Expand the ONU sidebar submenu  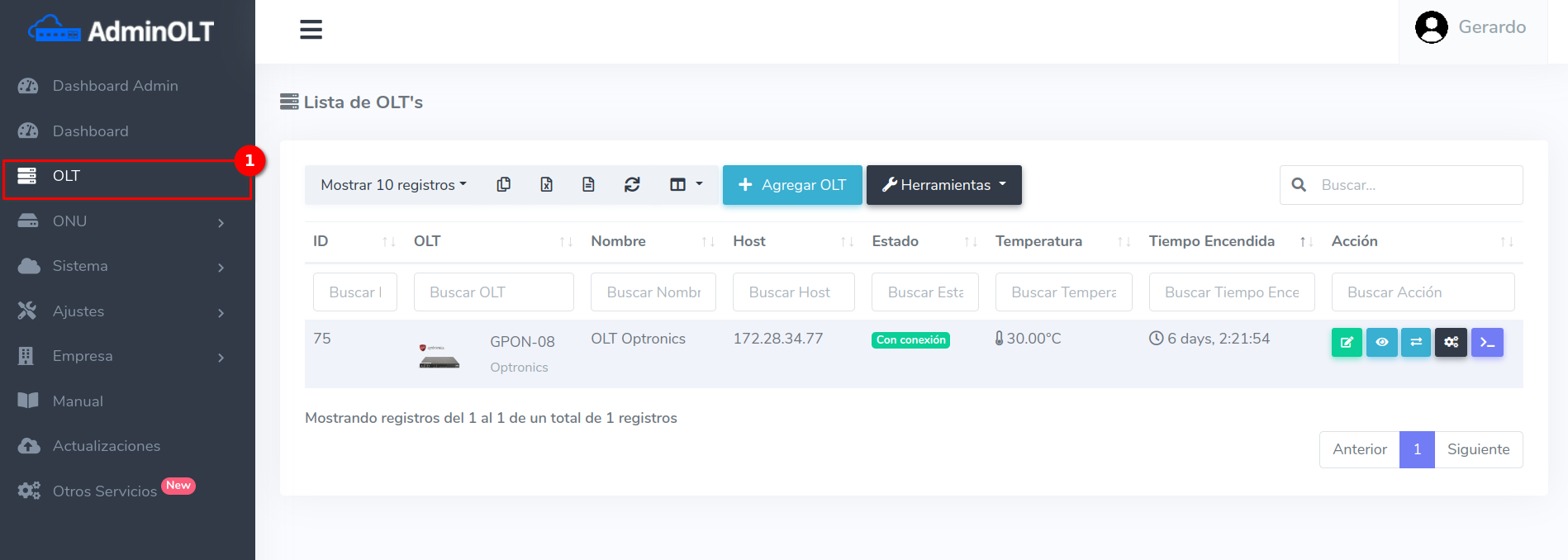[124, 221]
